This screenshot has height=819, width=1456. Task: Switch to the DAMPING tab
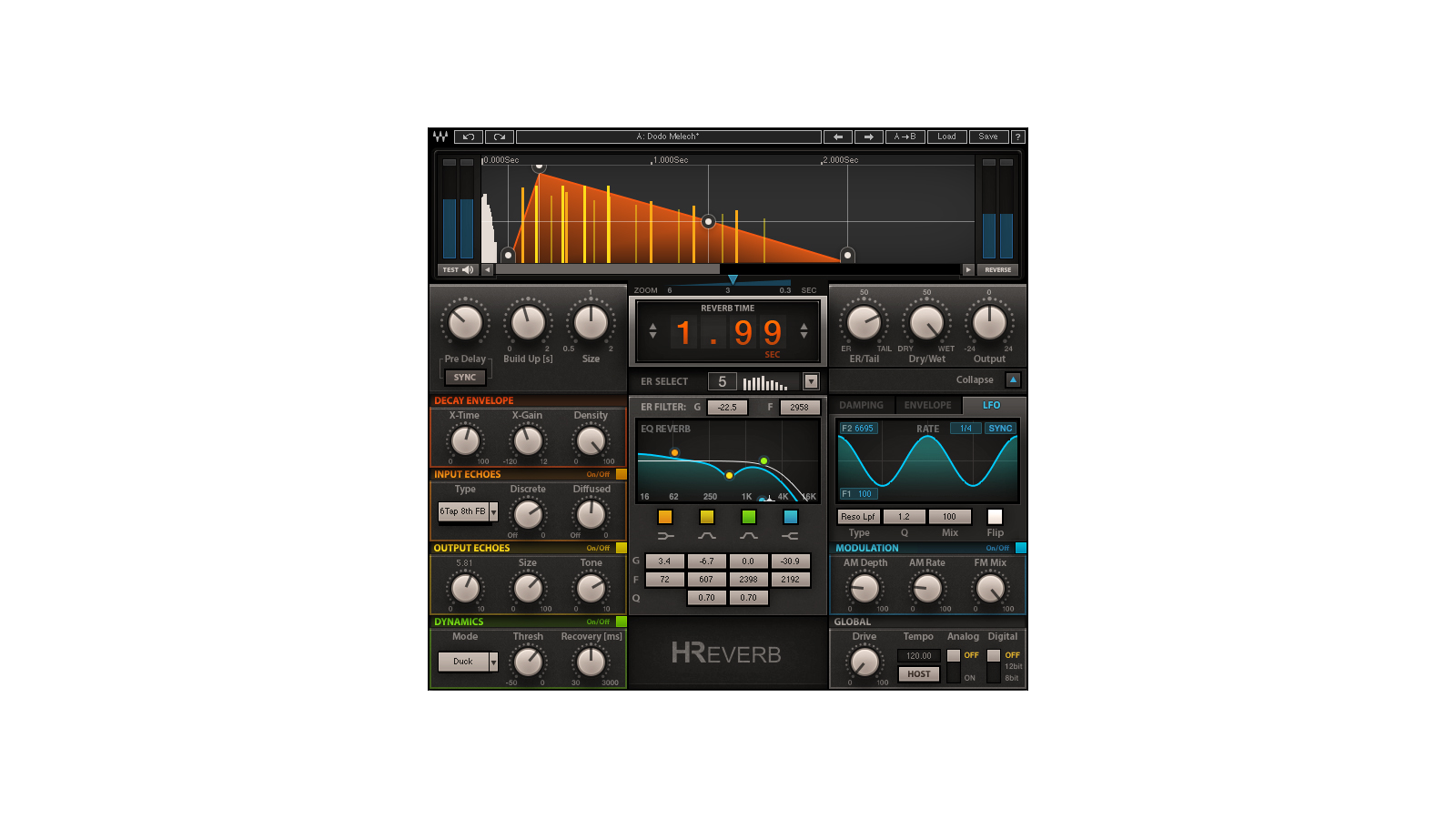pyautogui.click(x=861, y=405)
